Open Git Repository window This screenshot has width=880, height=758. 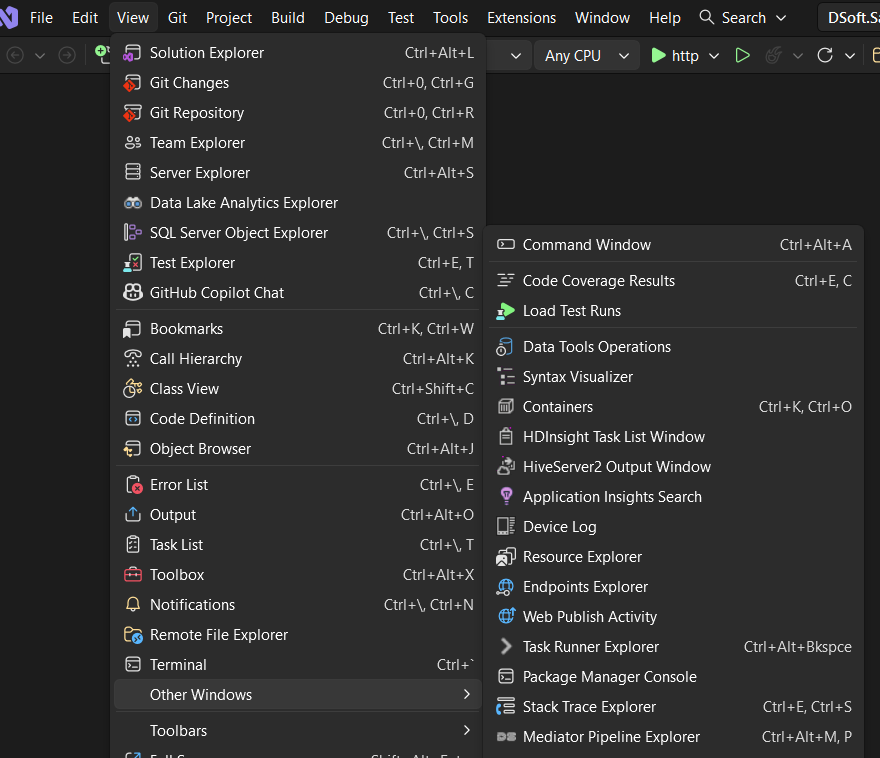297,113
